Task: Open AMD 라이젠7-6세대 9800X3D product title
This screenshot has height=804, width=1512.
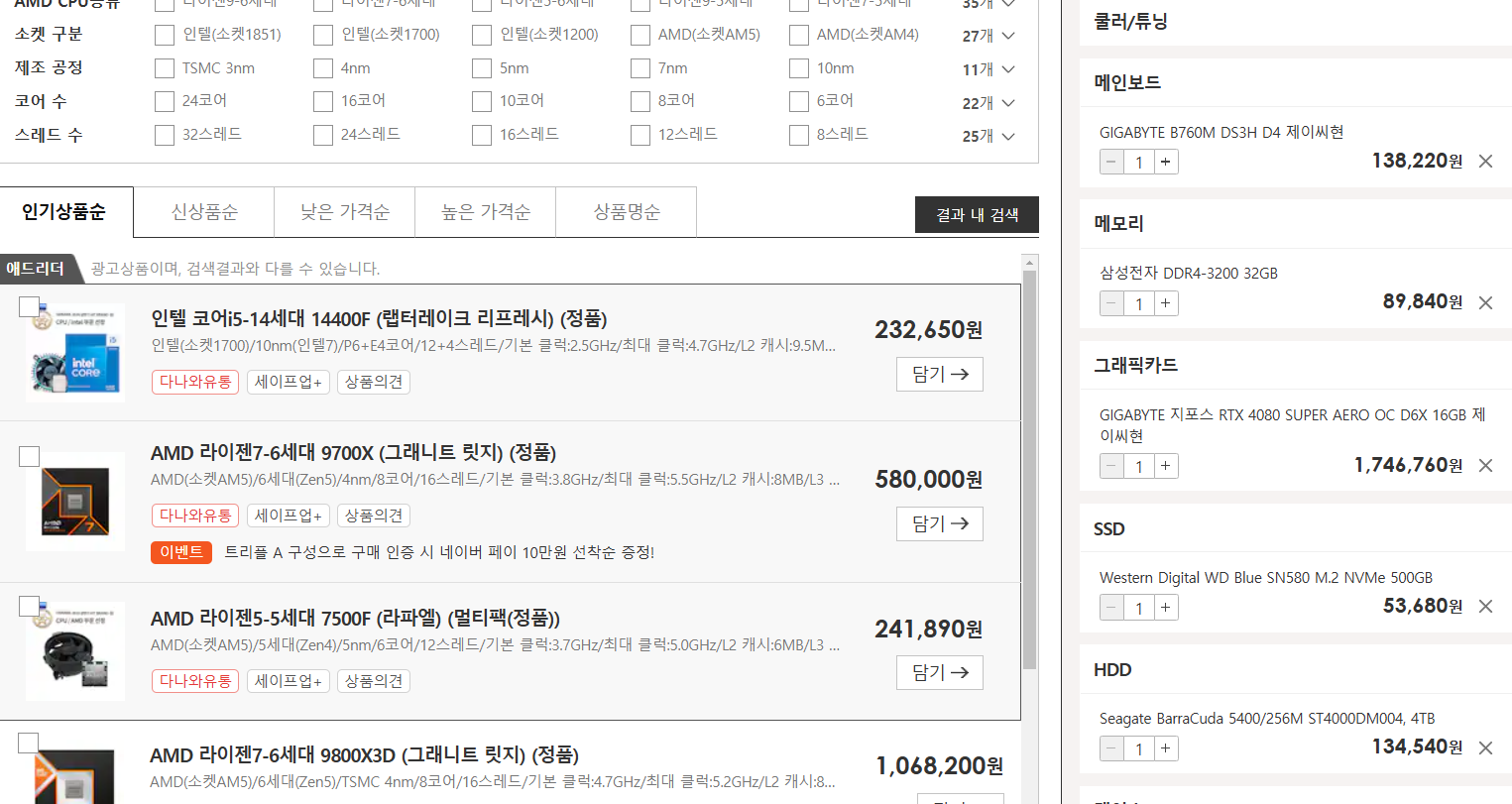Action: tap(364, 755)
